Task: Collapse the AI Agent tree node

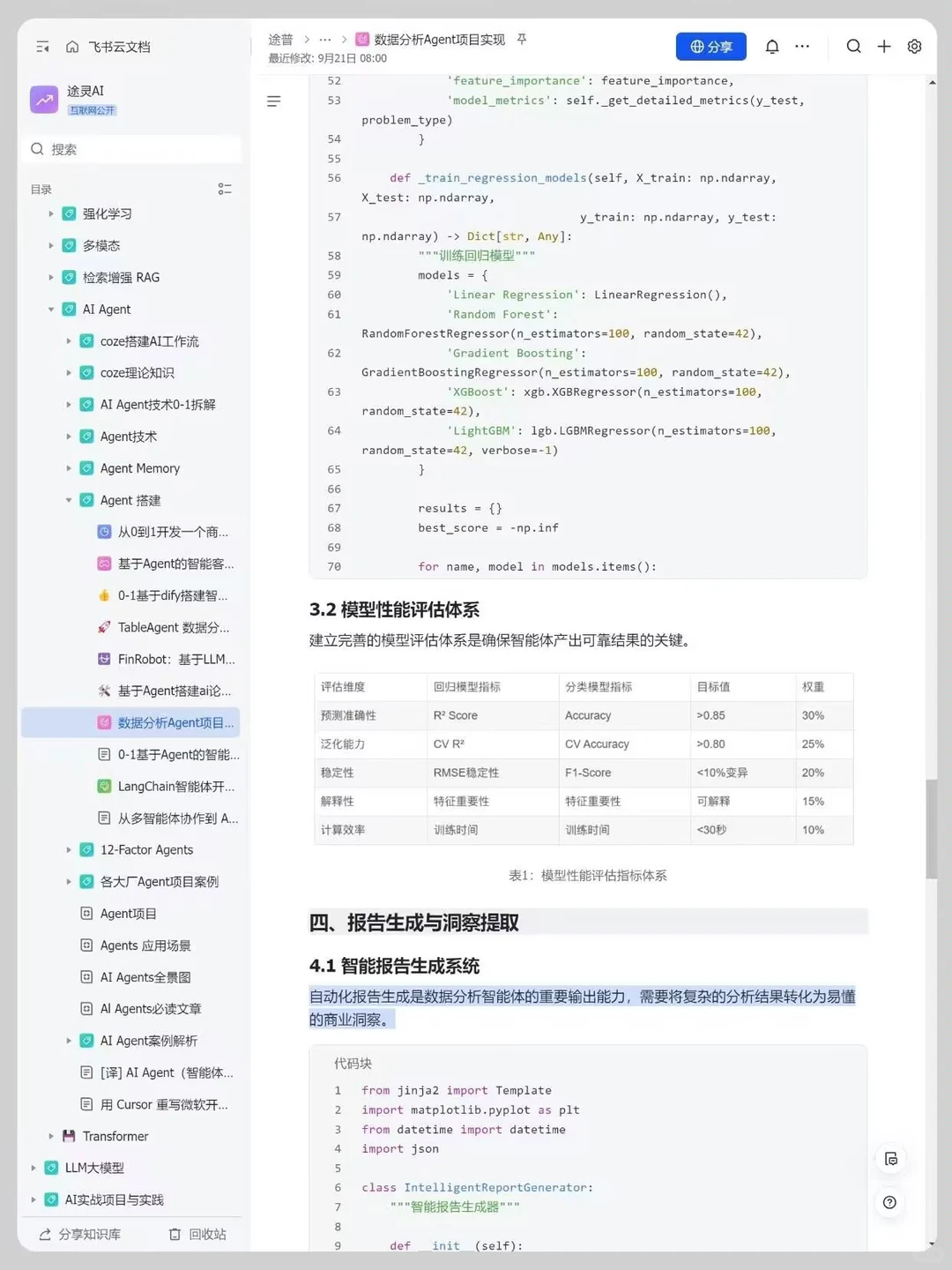Action: (x=50, y=310)
